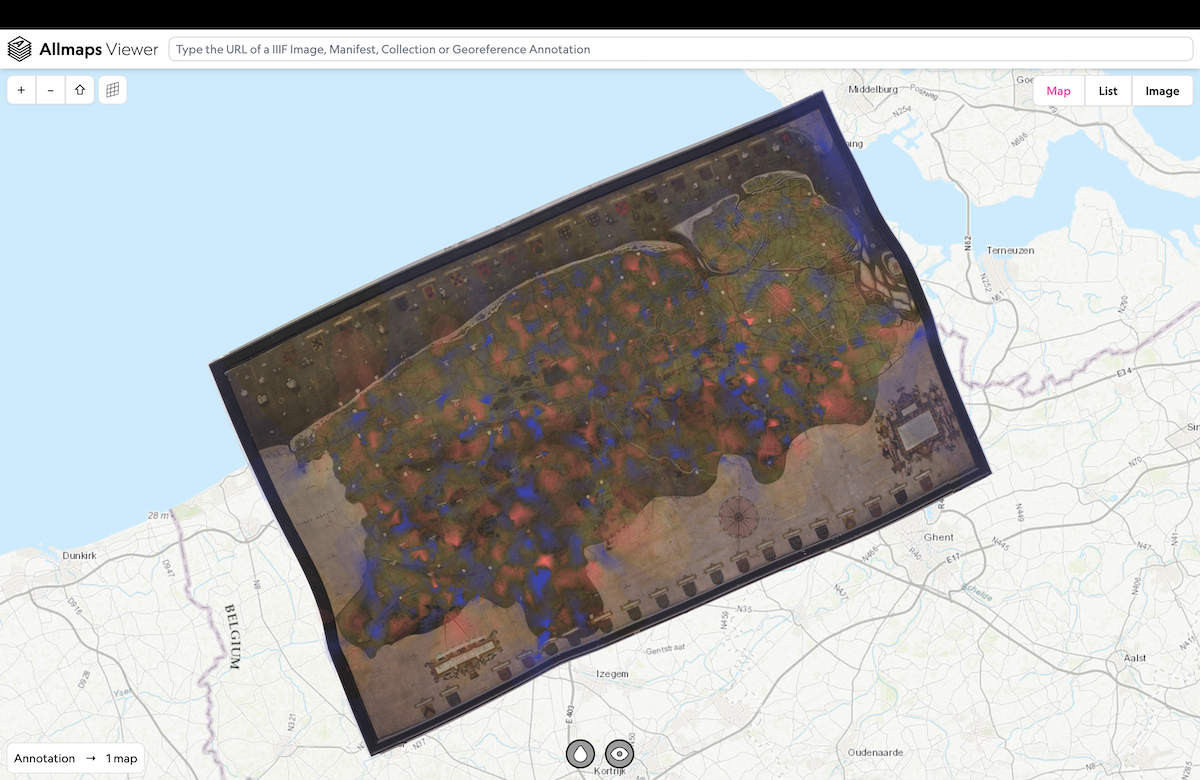Switch to the Map view tab
Image resolution: width=1200 pixels, height=780 pixels.
tap(1058, 91)
